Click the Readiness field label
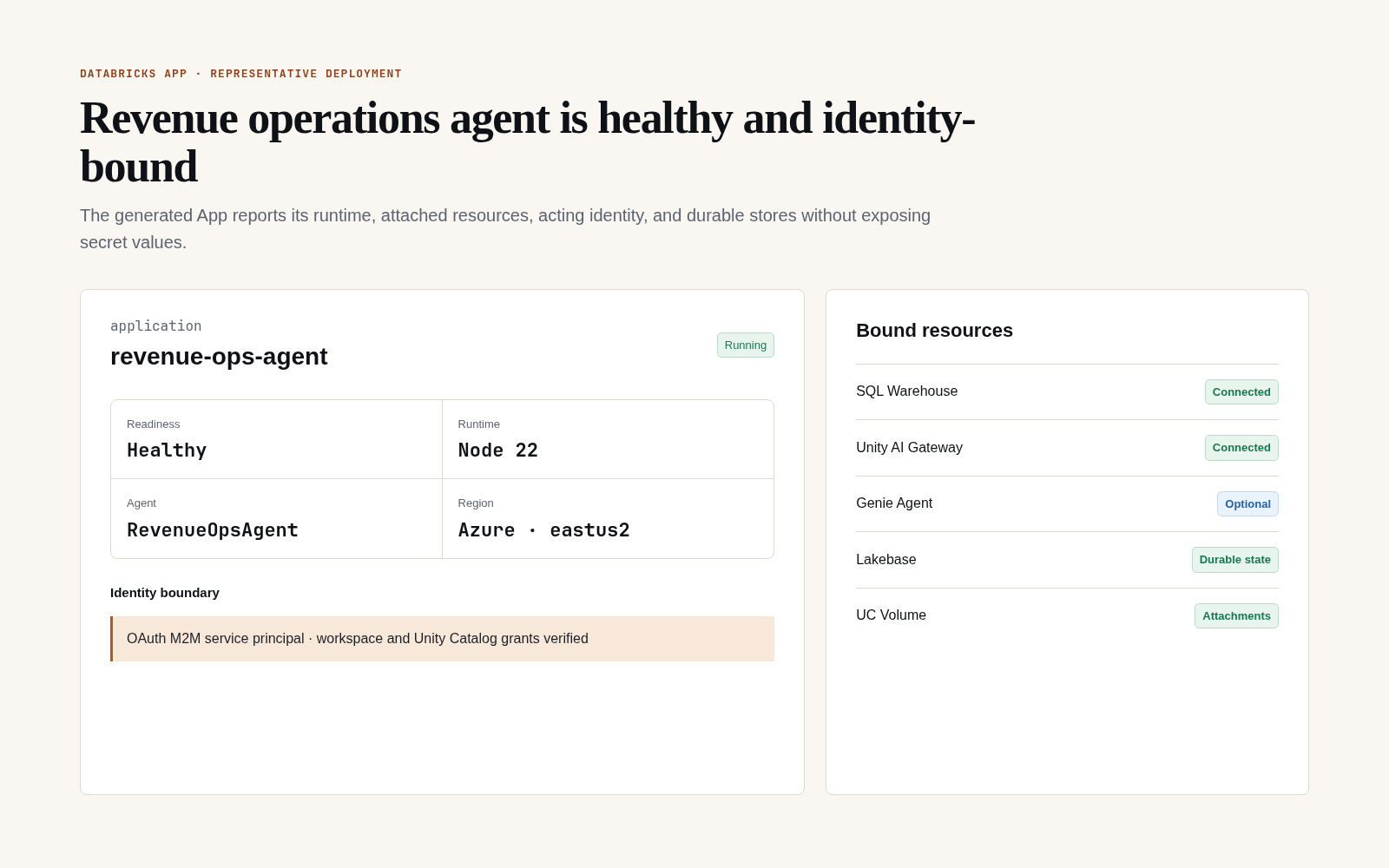Image resolution: width=1389 pixels, height=868 pixels. click(x=154, y=424)
